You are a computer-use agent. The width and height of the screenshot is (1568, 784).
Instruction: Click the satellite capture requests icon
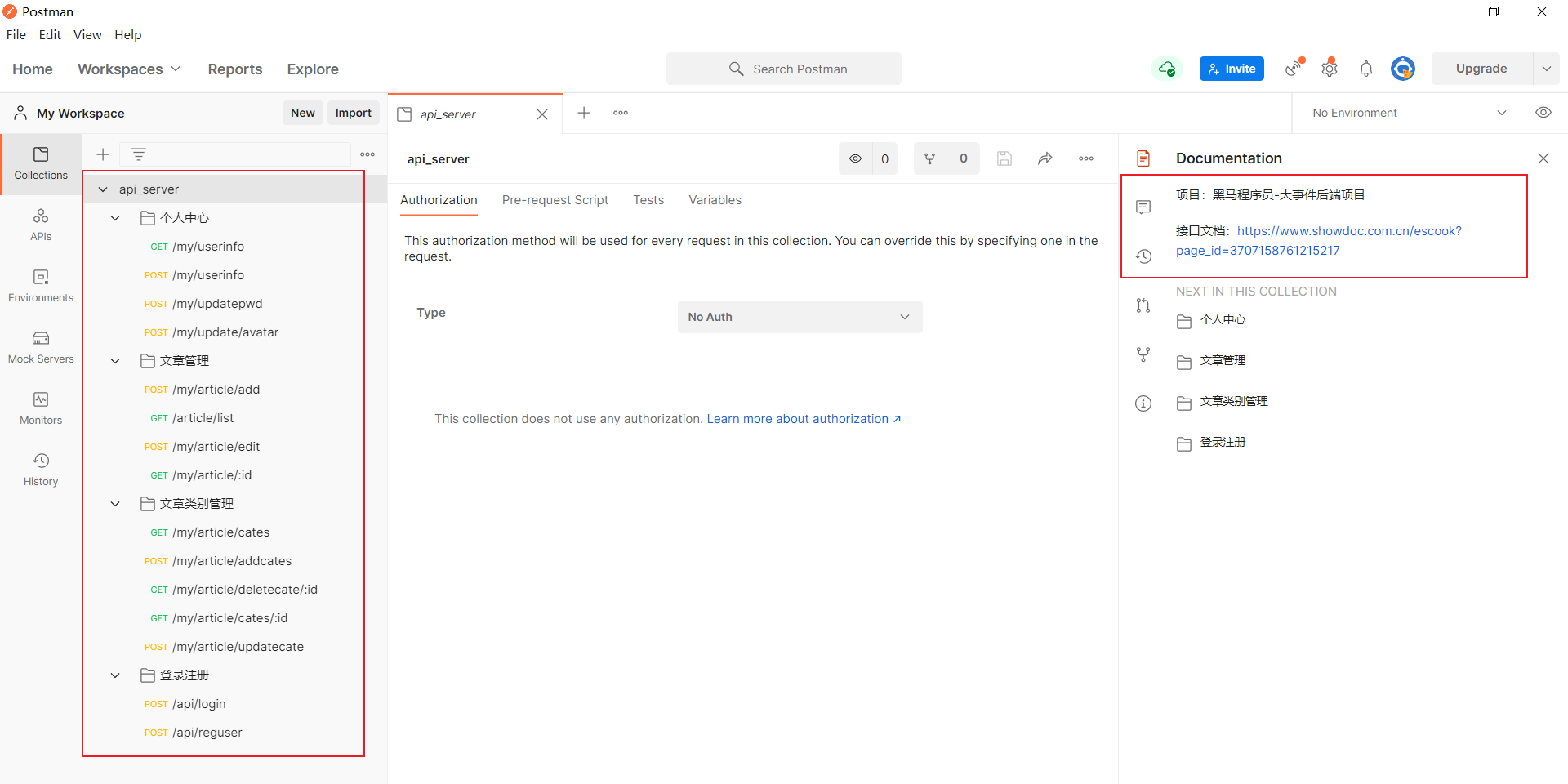point(1294,69)
